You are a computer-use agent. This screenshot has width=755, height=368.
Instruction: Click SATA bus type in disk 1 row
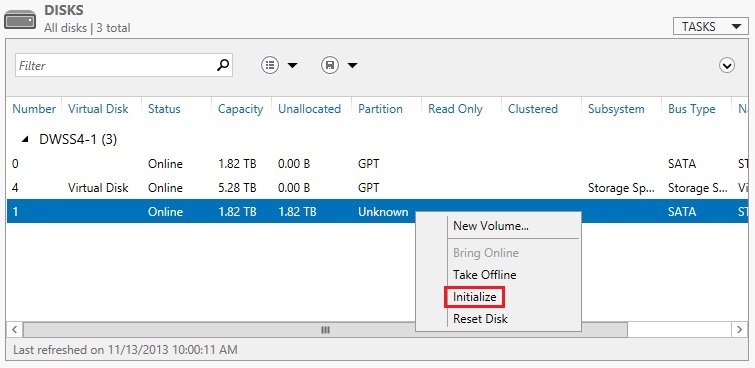(x=682, y=212)
